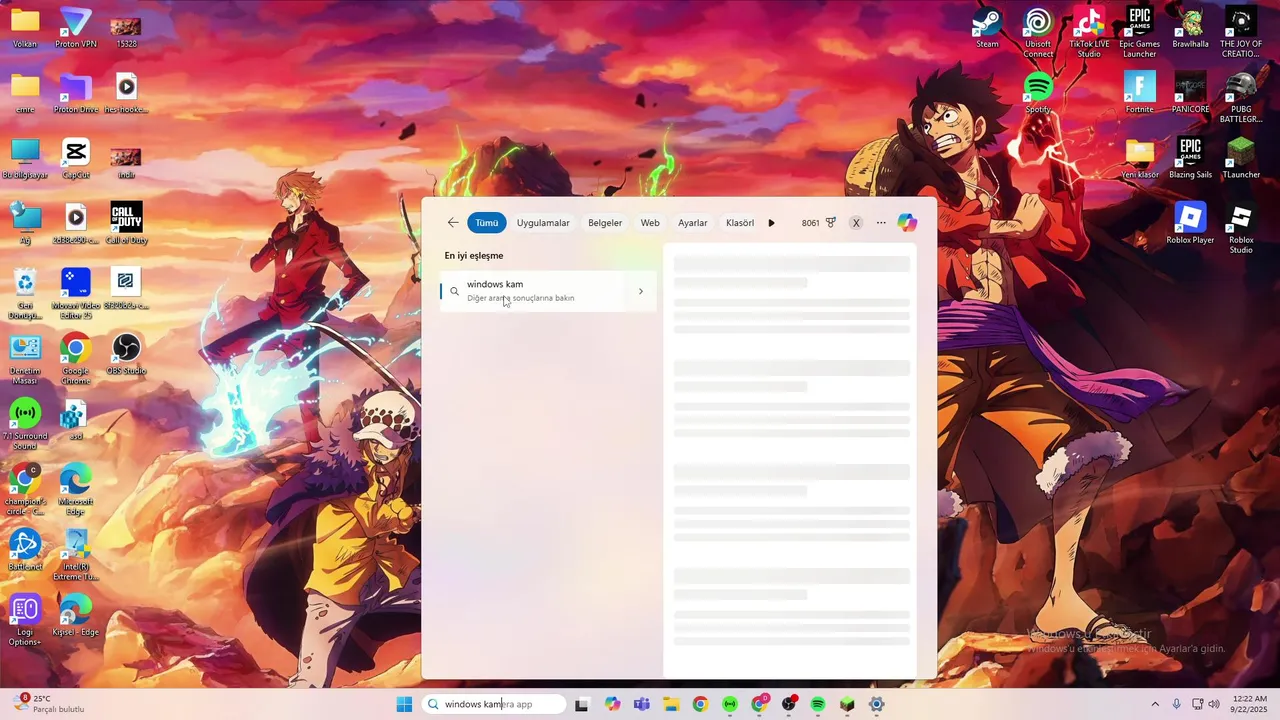Select the PUBG BATTLEGR... shortcut
The width and height of the screenshot is (1280, 720).
[1241, 98]
